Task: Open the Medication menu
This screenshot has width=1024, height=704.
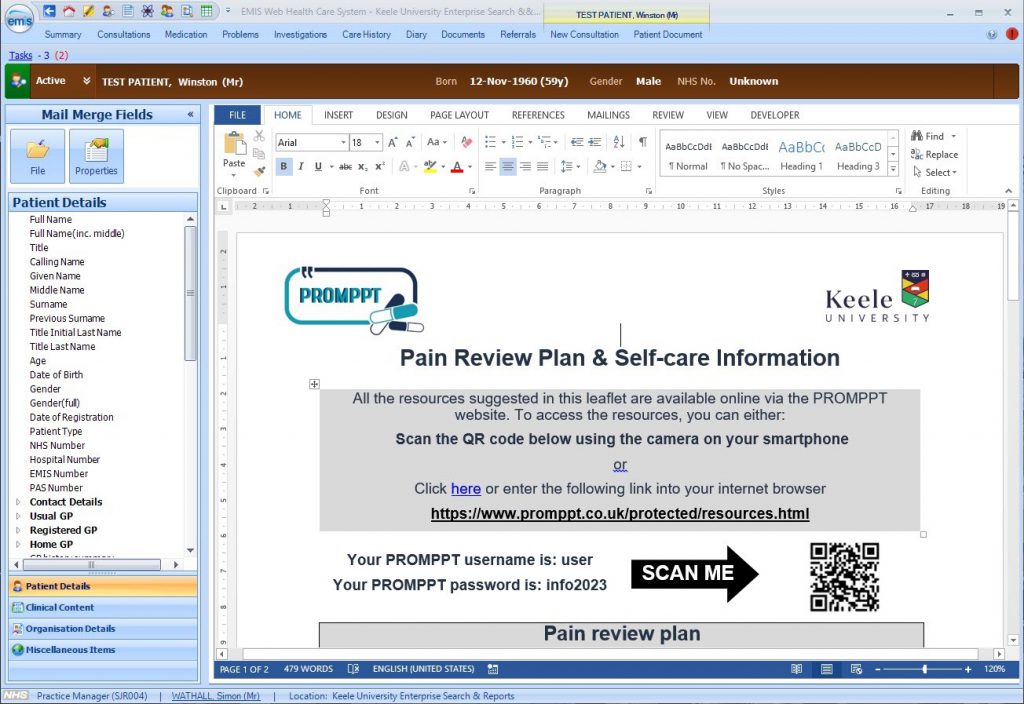Action: pos(185,35)
